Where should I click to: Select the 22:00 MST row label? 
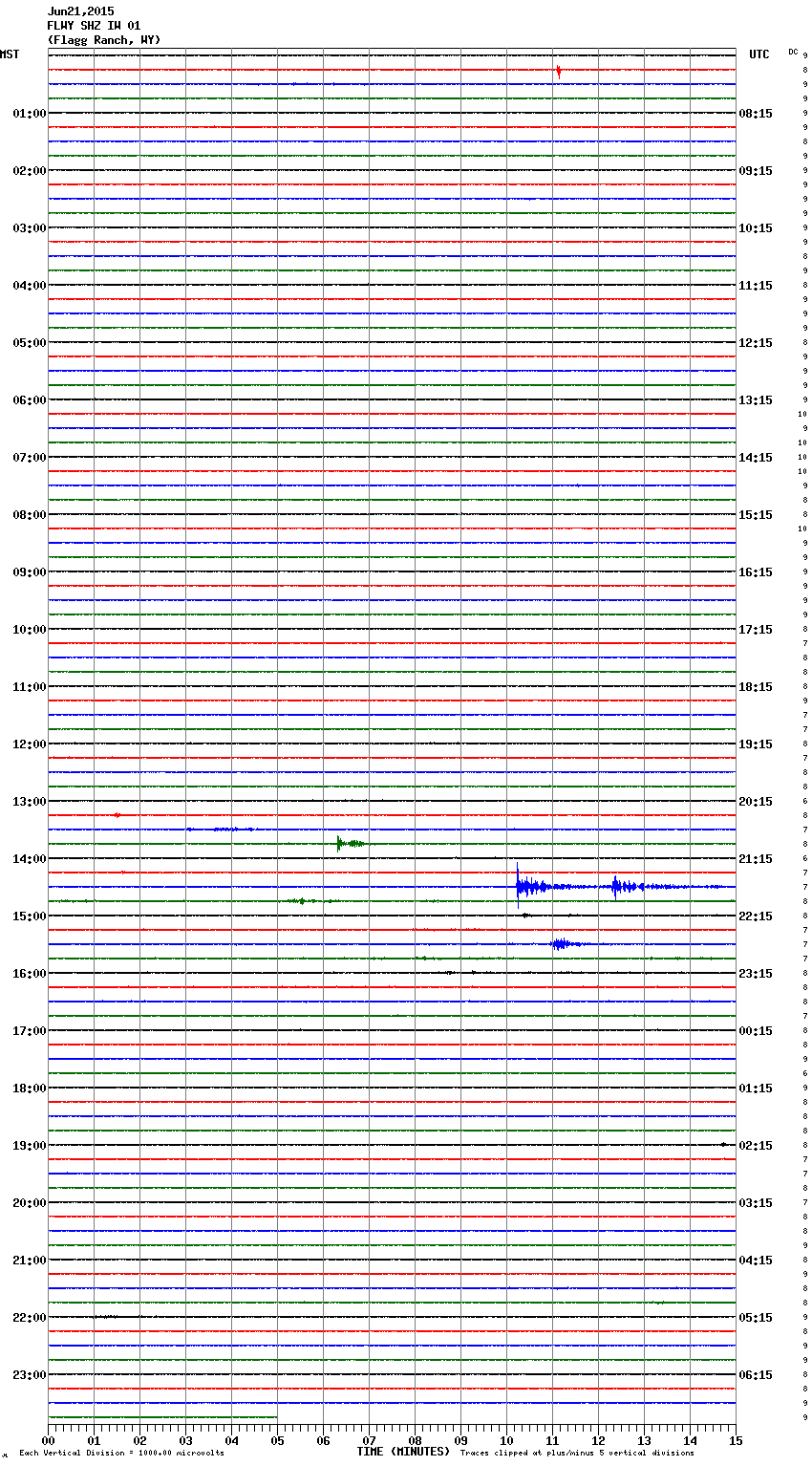pos(30,1318)
